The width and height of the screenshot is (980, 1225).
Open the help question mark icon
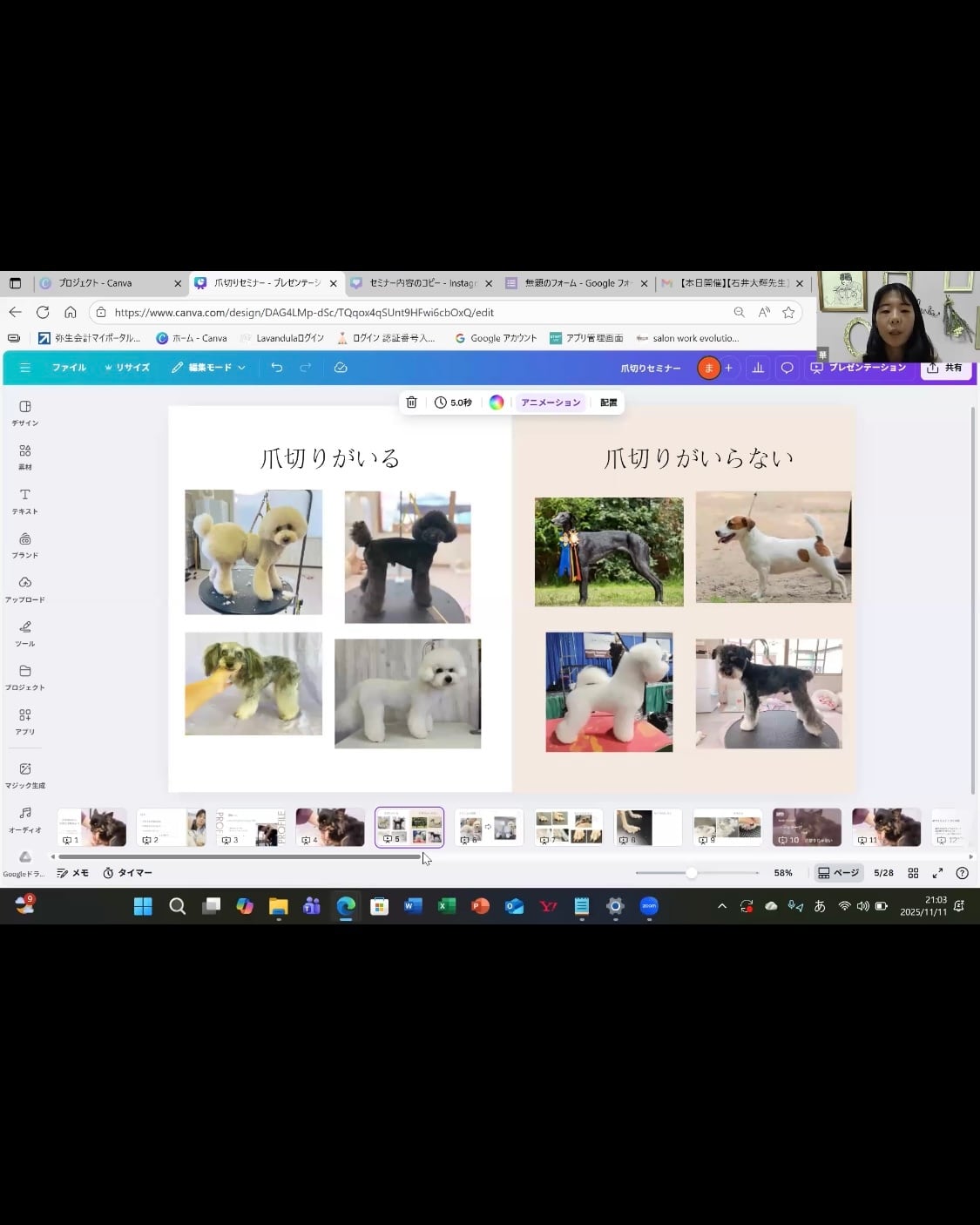point(963,872)
